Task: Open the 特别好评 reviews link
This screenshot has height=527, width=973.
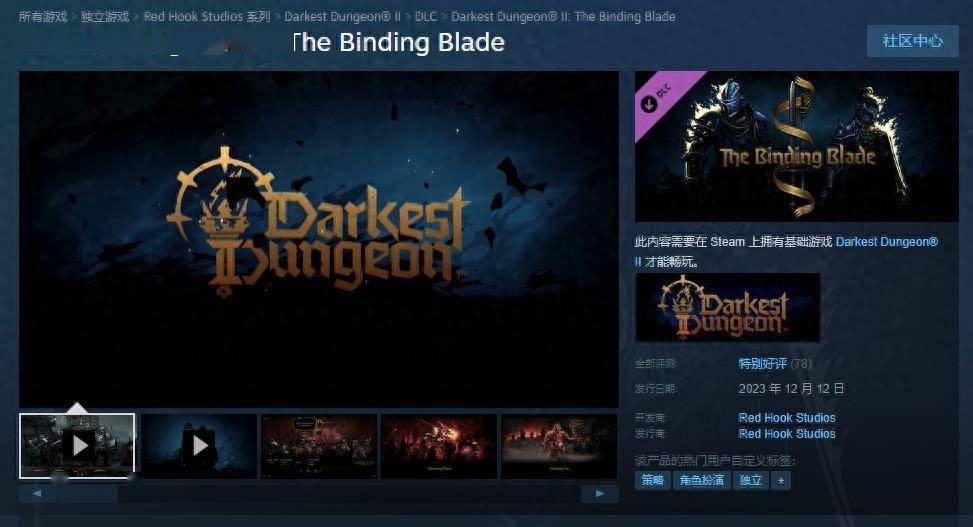Action: [763, 364]
